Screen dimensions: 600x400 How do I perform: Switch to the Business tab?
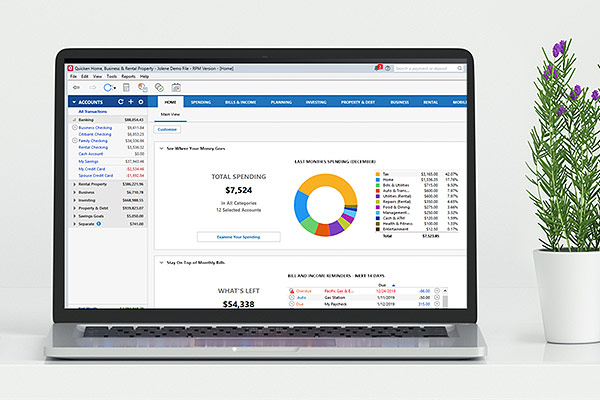tap(399, 102)
